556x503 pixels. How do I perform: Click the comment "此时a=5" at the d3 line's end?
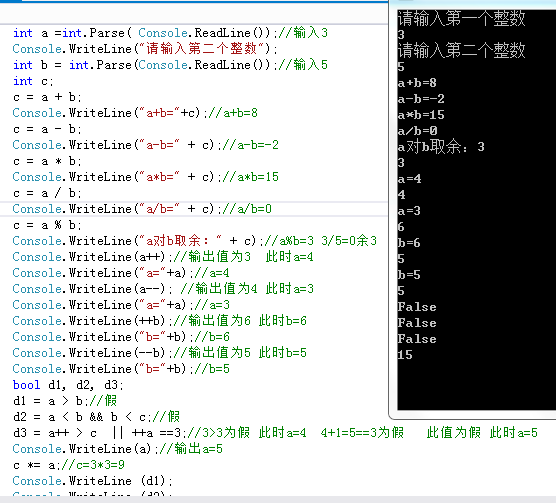pyautogui.click(x=514, y=433)
